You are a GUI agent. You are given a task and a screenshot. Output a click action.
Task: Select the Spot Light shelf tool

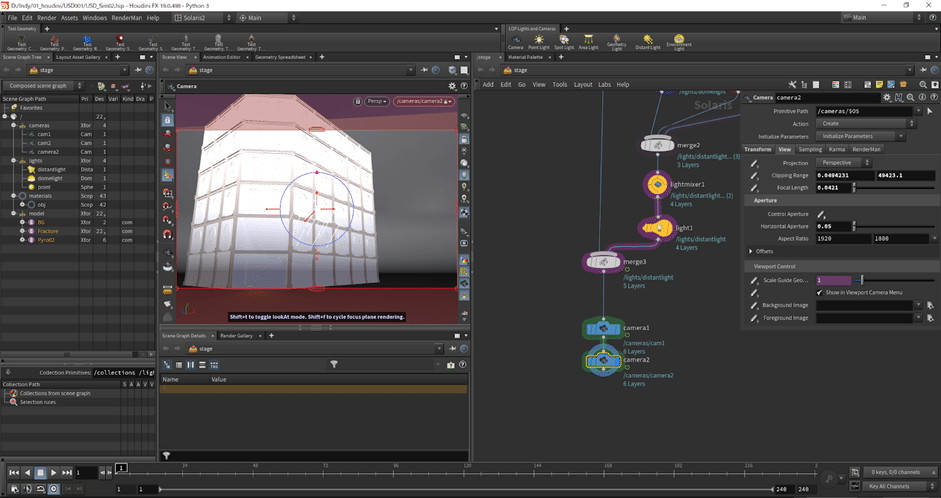[564, 41]
